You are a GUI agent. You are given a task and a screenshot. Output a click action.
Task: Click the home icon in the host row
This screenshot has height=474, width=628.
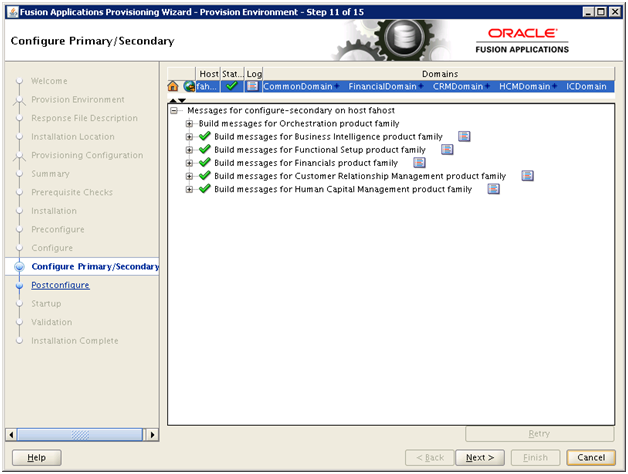pos(173,86)
